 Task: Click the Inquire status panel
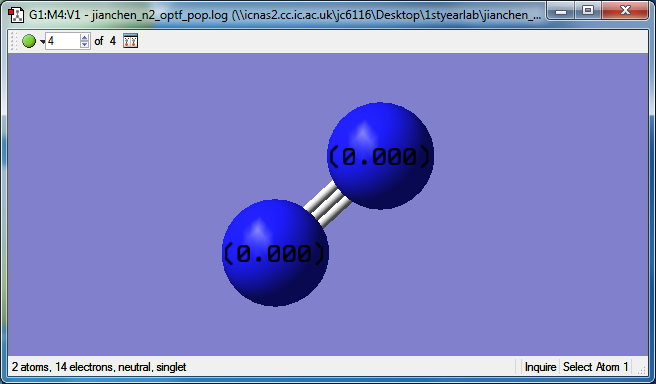(x=540, y=367)
